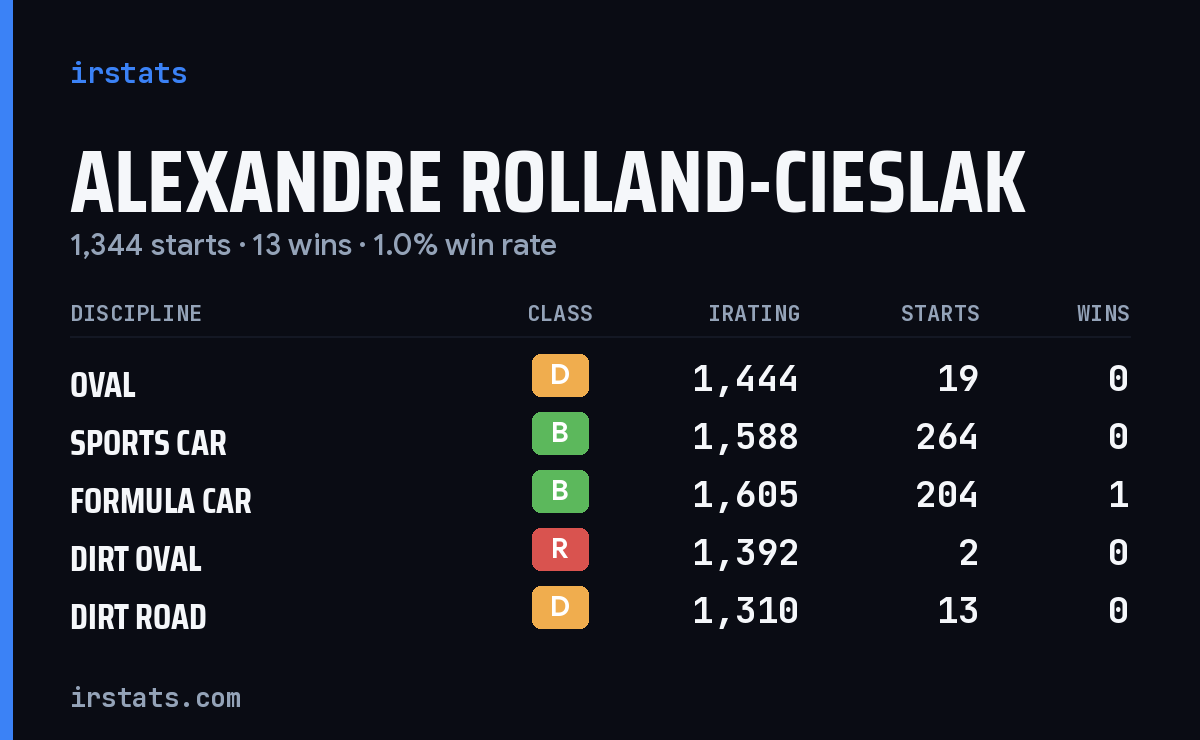Image resolution: width=1200 pixels, height=740 pixels.
Task: Select the DIRT OVAL discipline label
Action: point(136,559)
